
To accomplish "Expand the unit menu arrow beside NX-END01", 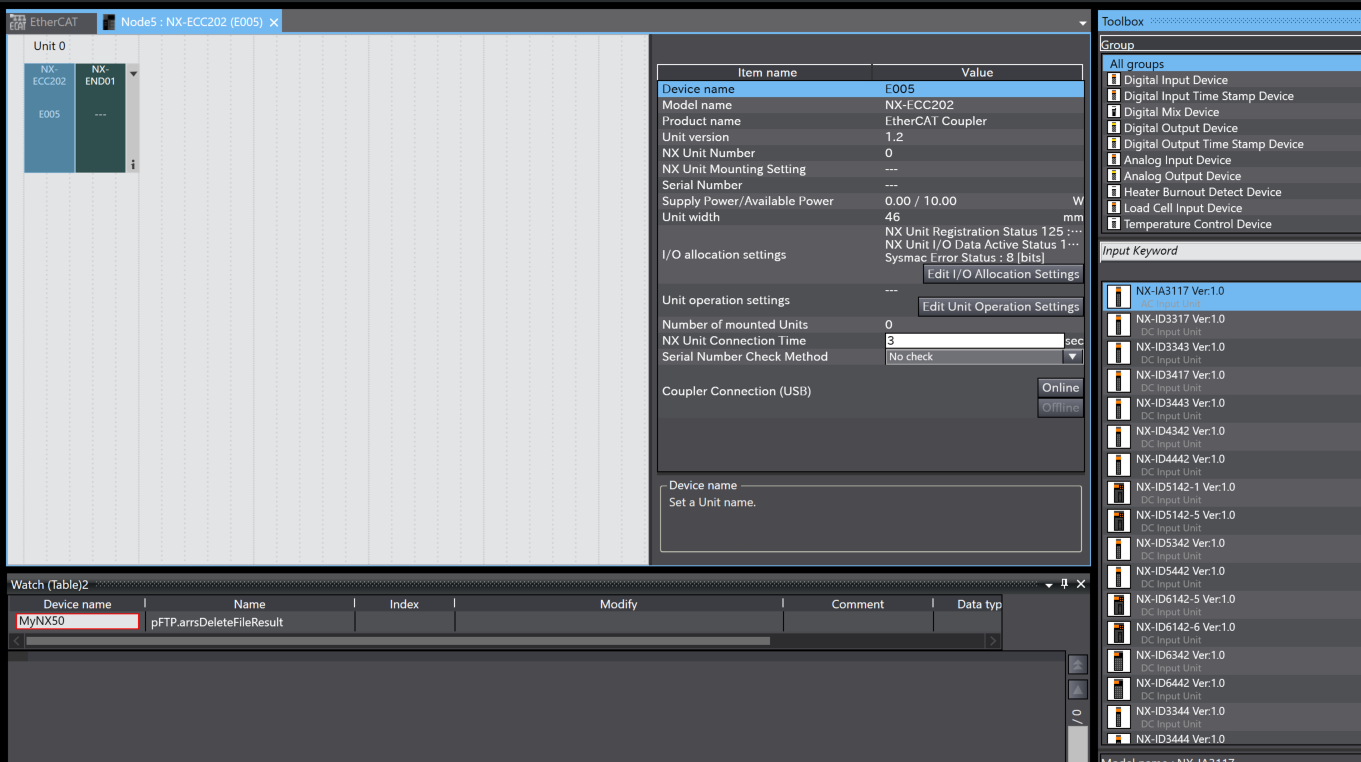I will 133,73.
